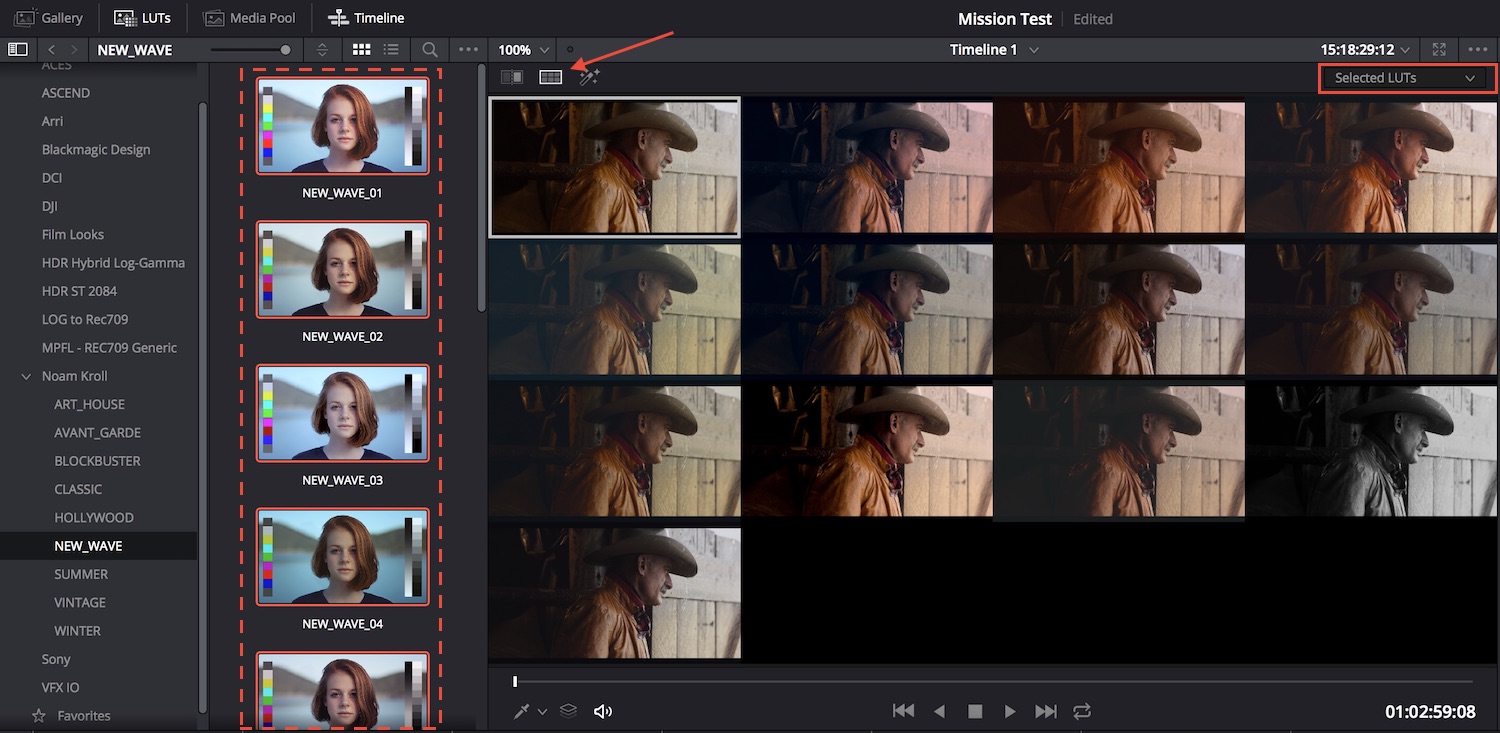Open the Timeline 1 selector dropdown
1500x733 pixels.
[994, 49]
